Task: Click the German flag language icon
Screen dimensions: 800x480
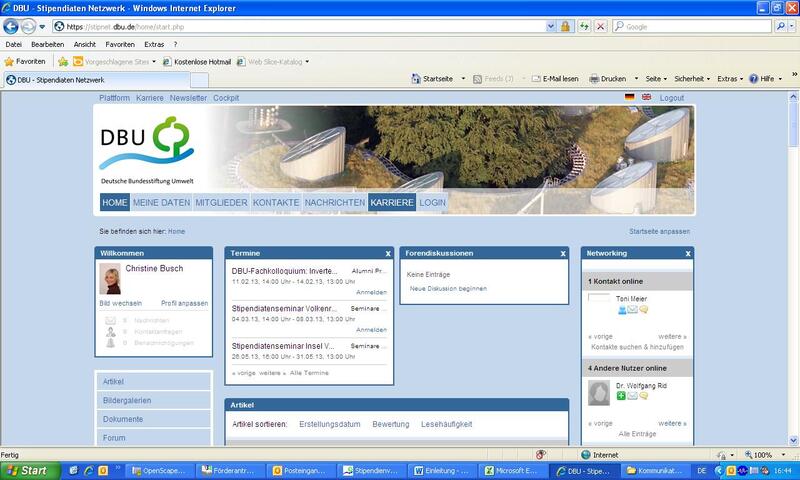Action: (629, 98)
